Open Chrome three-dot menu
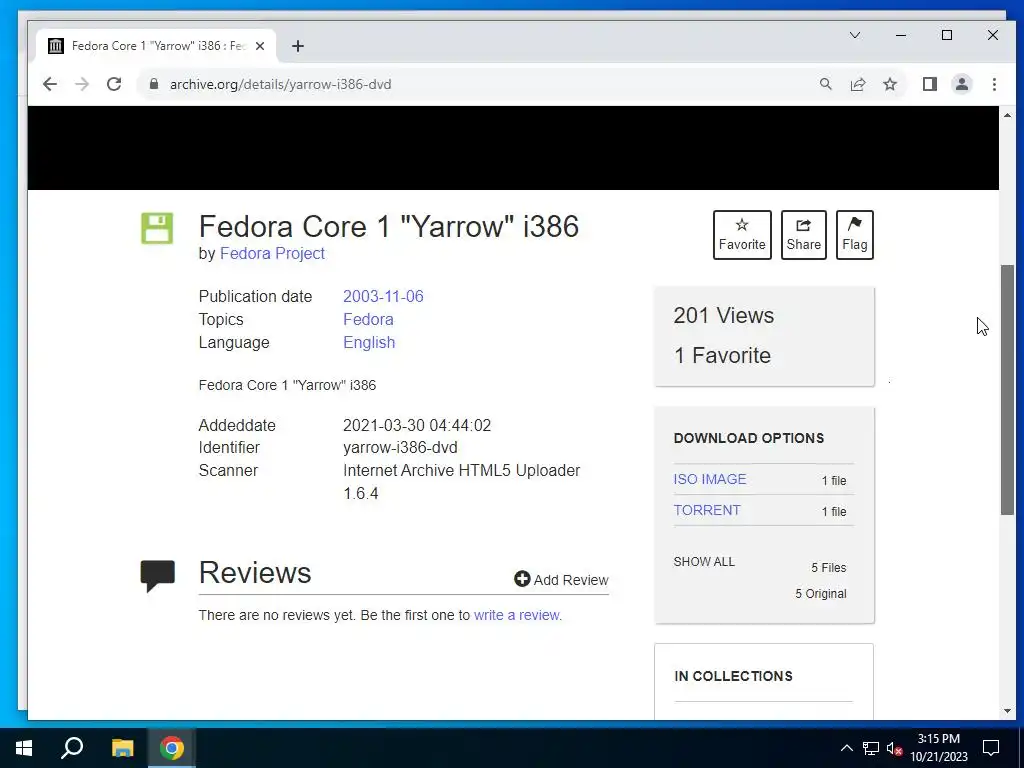Viewport: 1024px width, 768px height. coord(994,84)
